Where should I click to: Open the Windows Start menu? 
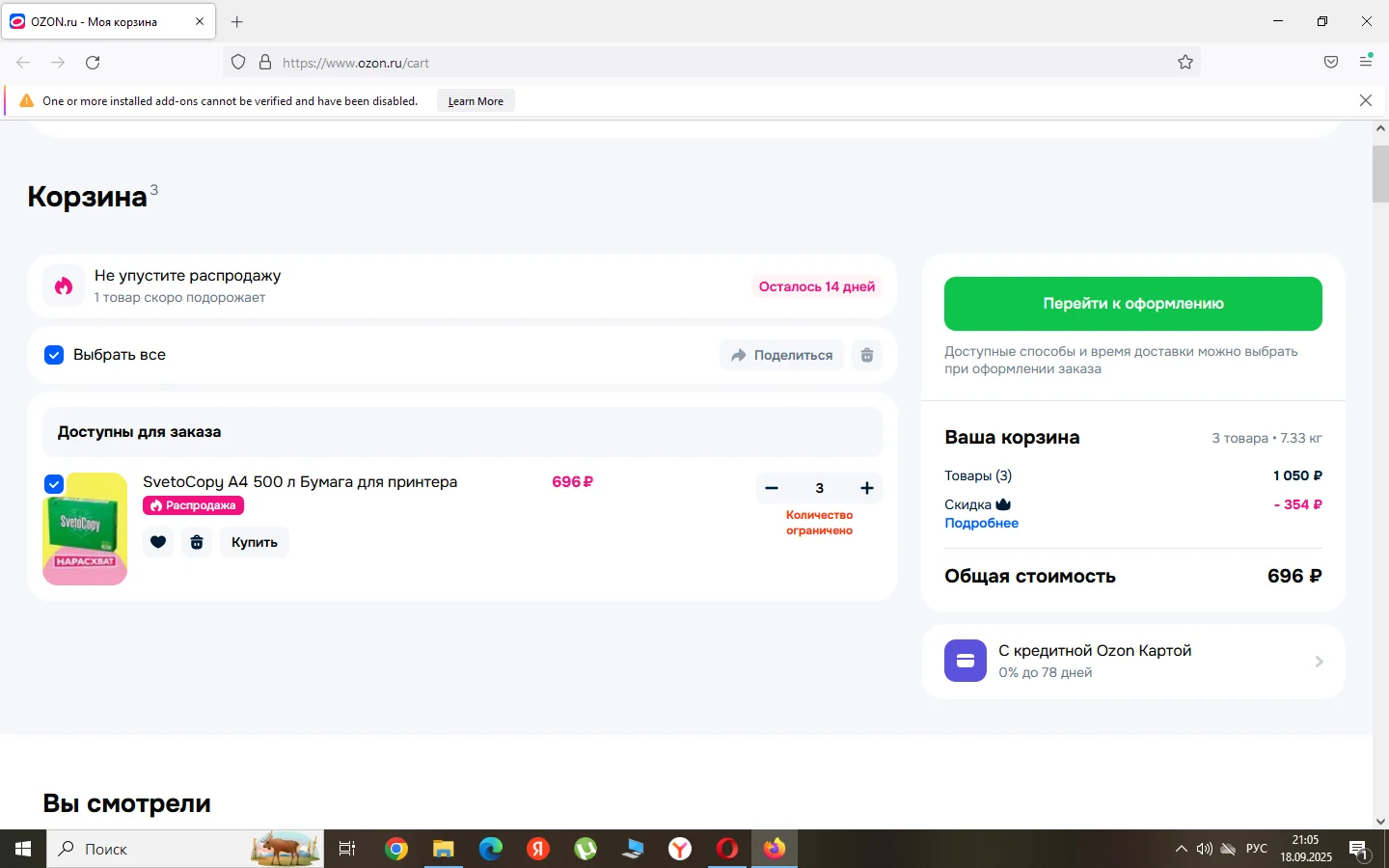coord(23,849)
